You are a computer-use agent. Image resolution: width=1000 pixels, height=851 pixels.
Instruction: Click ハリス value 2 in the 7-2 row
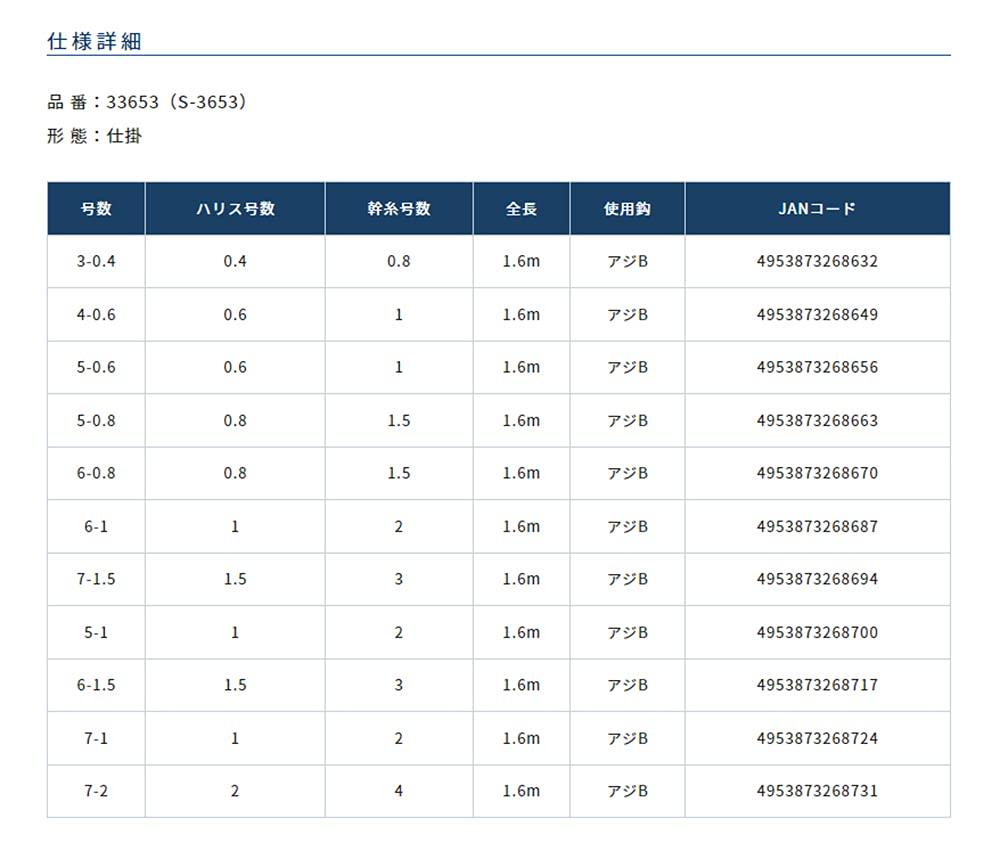[x=235, y=791]
